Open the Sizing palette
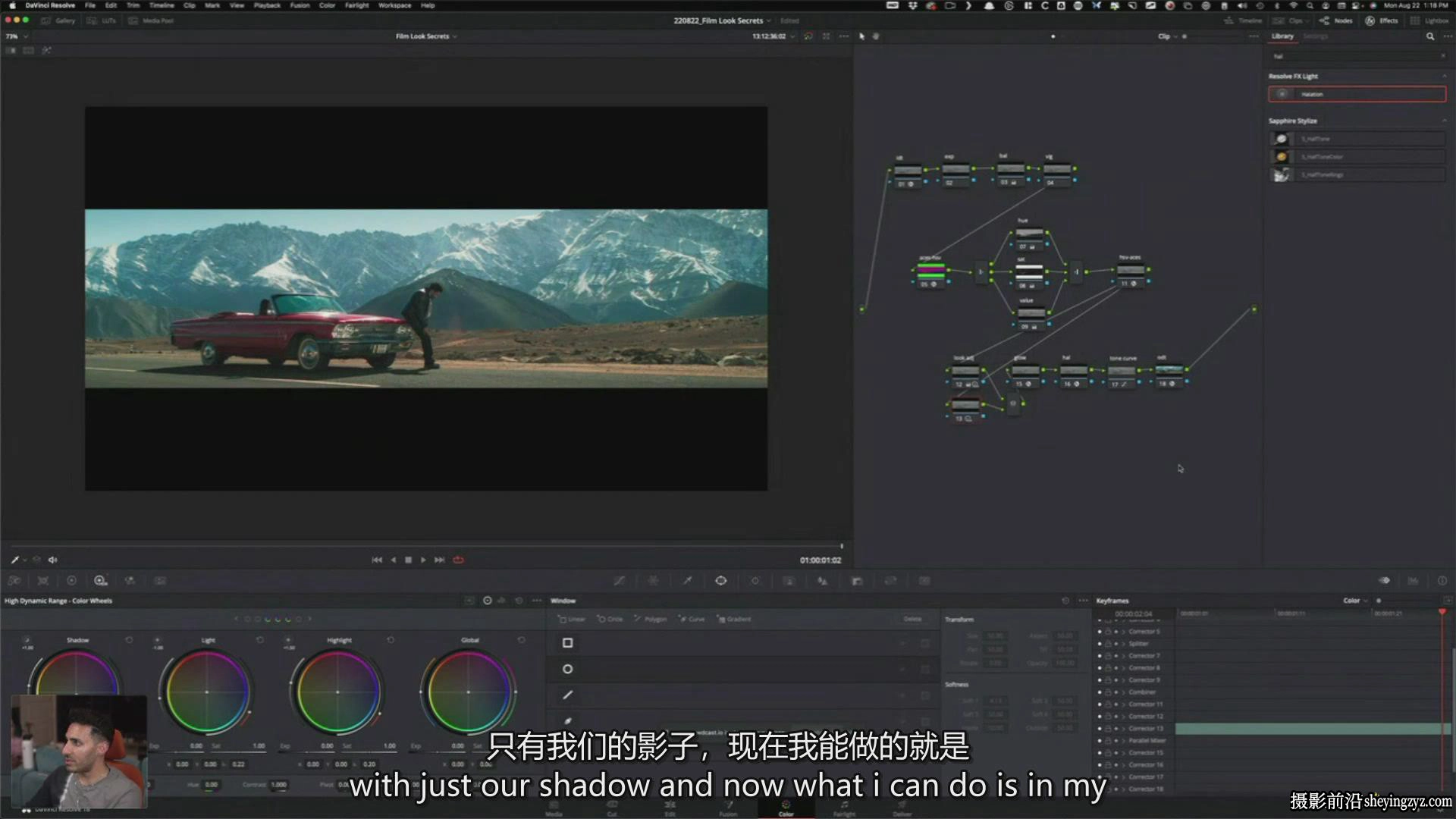 [890, 581]
